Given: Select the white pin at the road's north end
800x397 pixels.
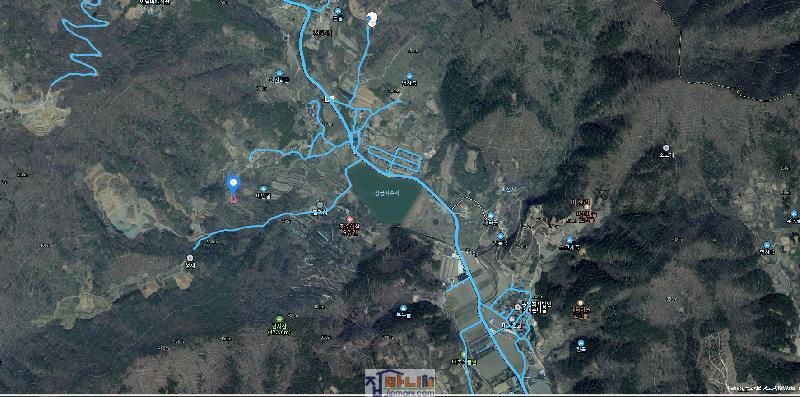Looking at the screenshot, I should [372, 19].
